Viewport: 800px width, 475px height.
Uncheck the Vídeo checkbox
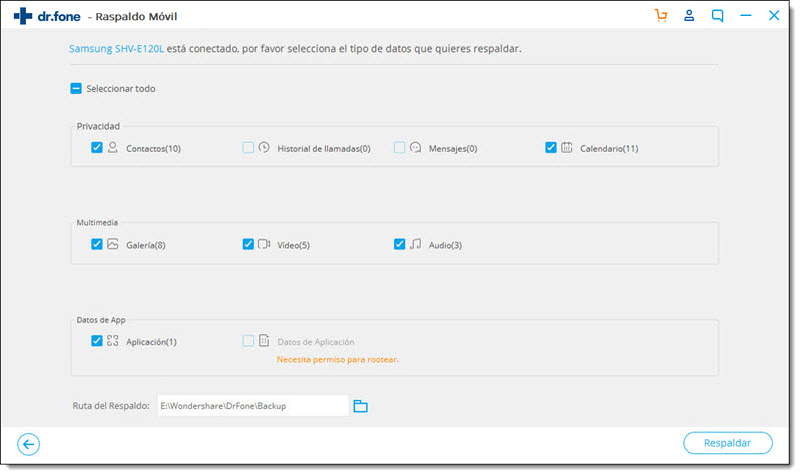pos(248,244)
